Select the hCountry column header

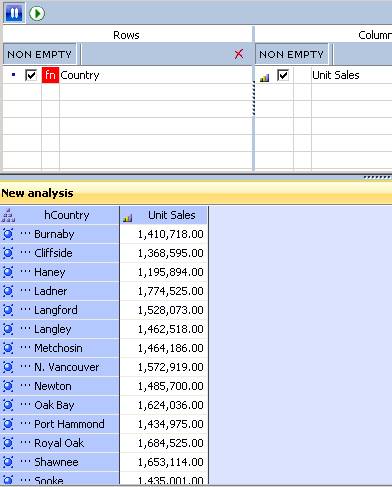(67, 215)
